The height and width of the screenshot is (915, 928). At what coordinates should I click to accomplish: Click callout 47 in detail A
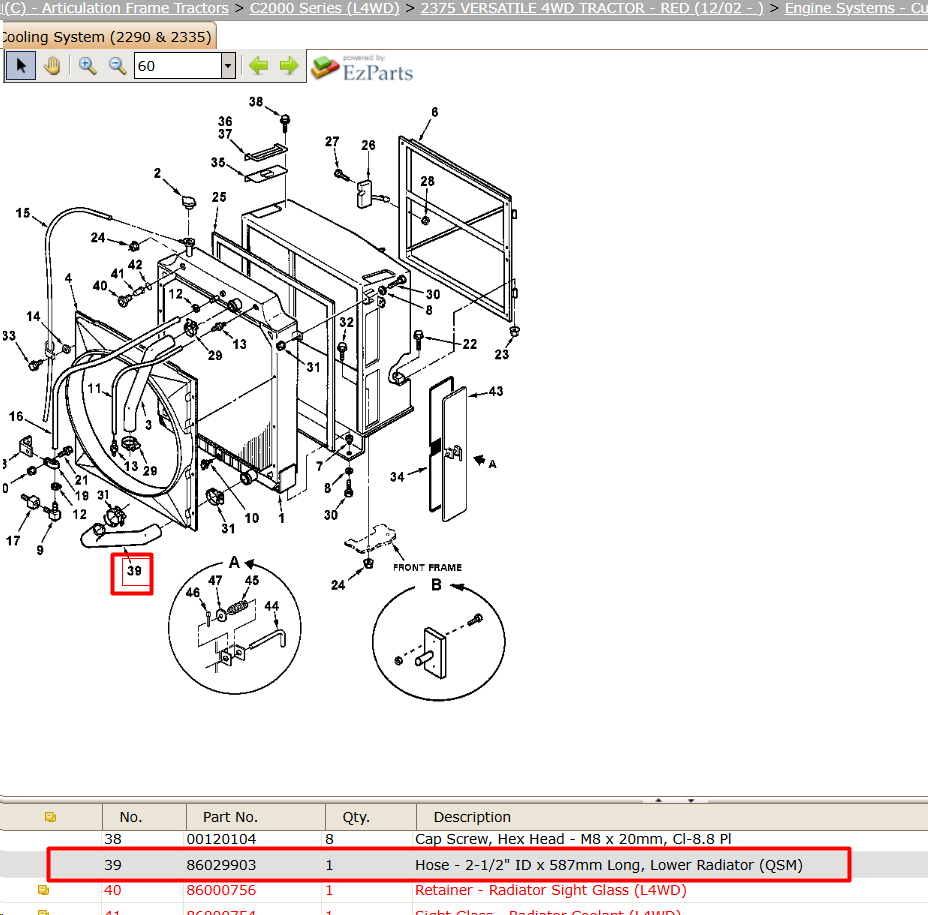click(215, 581)
